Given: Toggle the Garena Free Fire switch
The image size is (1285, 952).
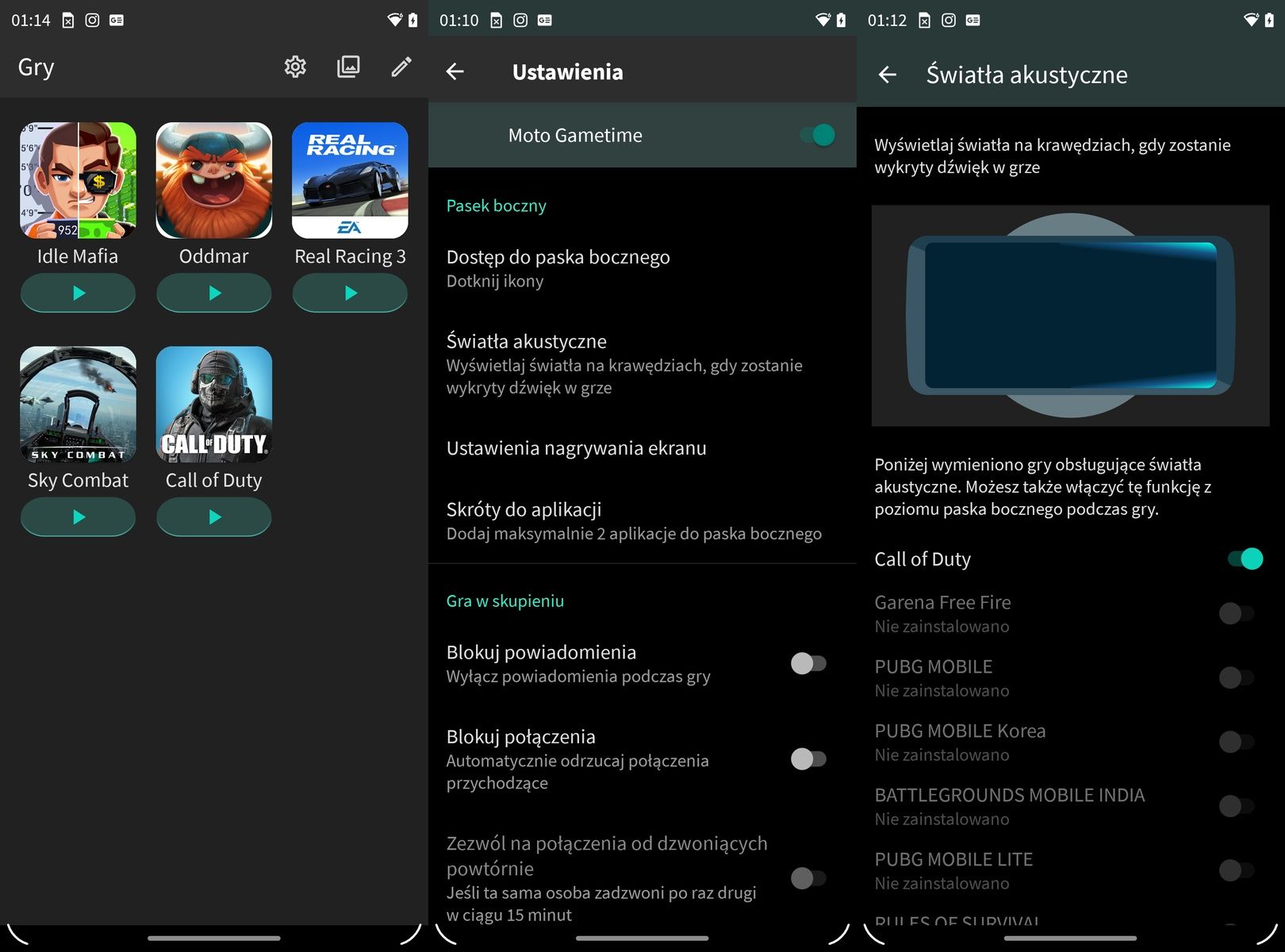Looking at the screenshot, I should pos(1237,613).
